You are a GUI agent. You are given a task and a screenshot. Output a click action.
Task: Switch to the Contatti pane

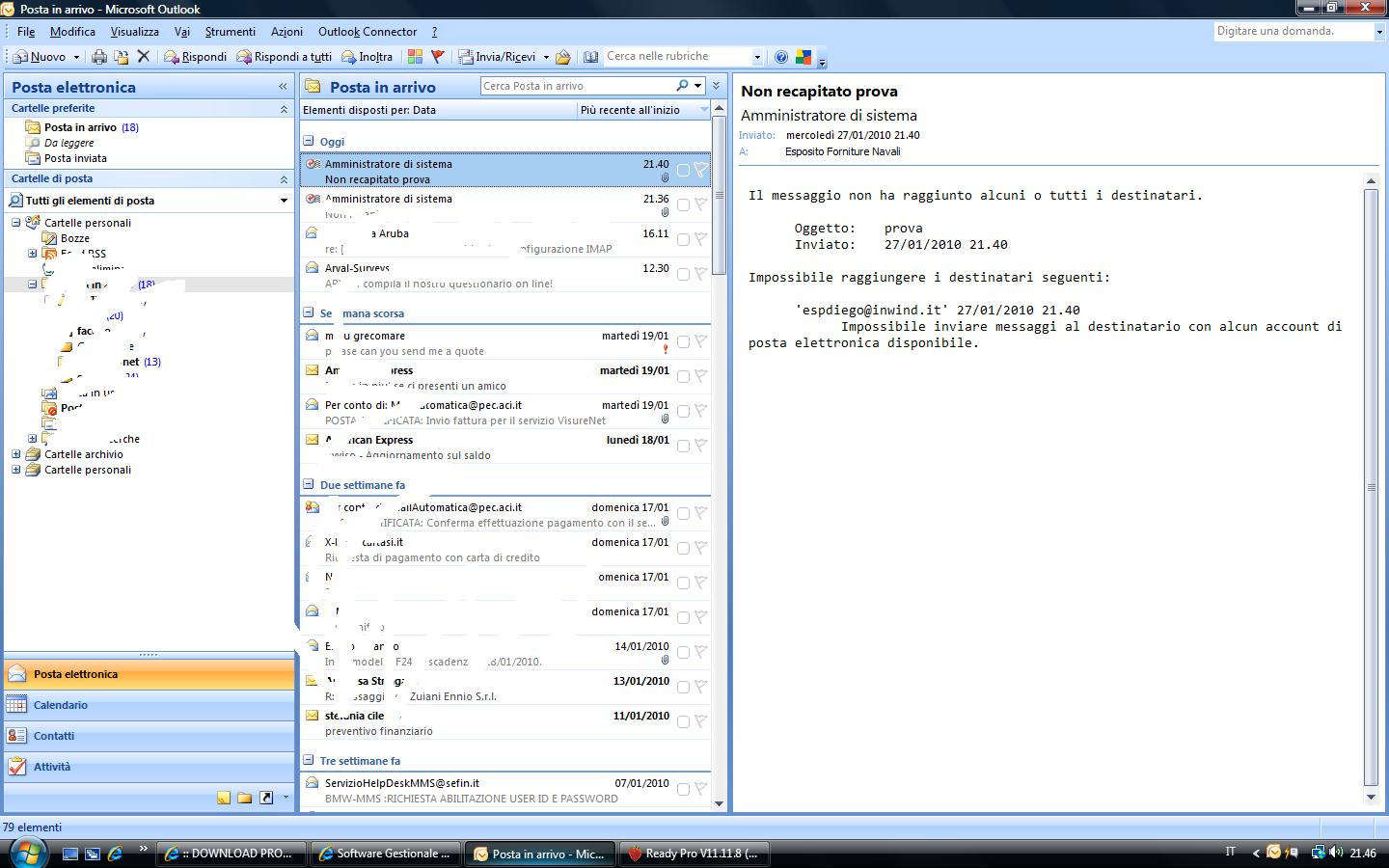[149, 736]
